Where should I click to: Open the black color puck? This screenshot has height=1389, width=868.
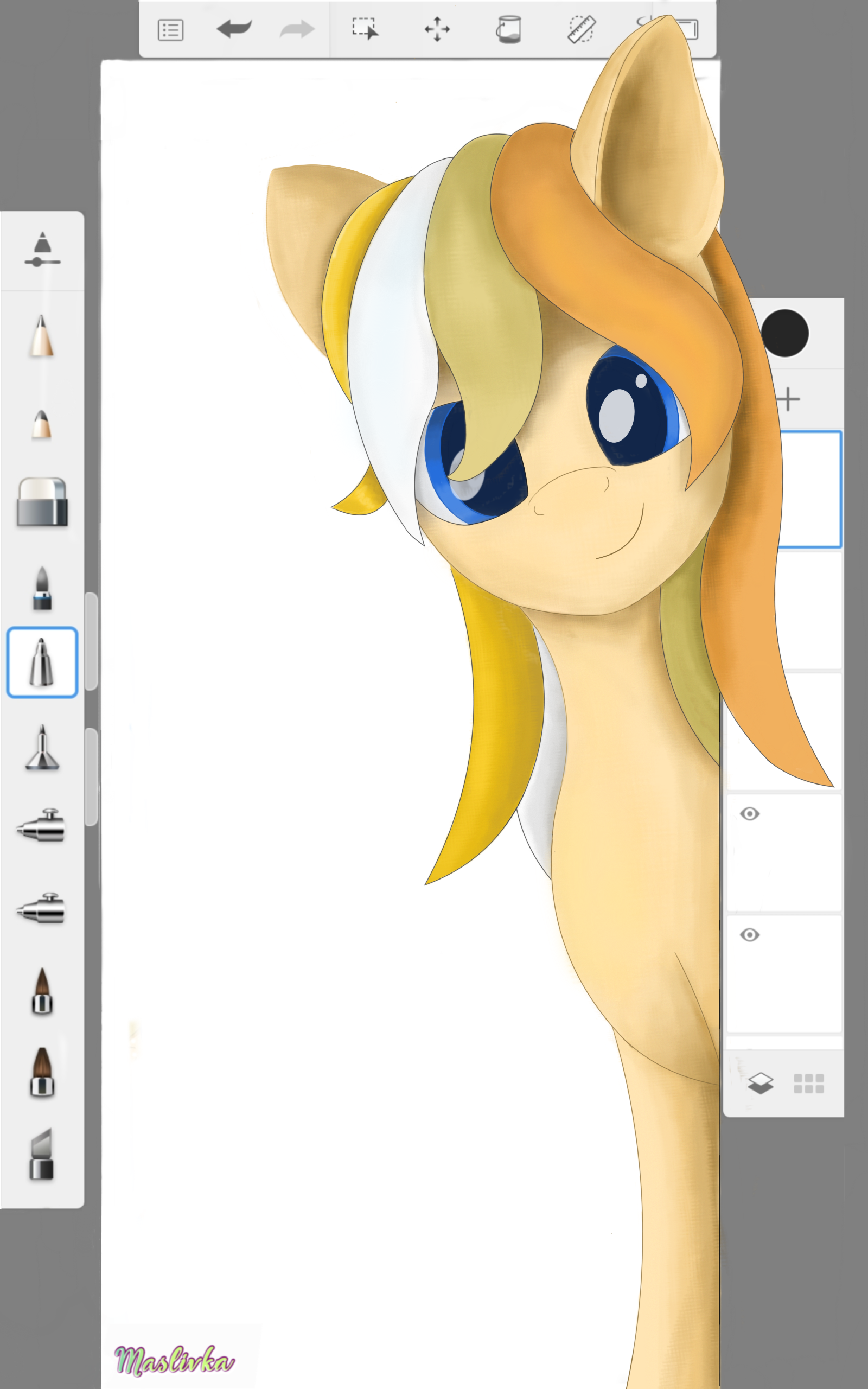tap(785, 334)
